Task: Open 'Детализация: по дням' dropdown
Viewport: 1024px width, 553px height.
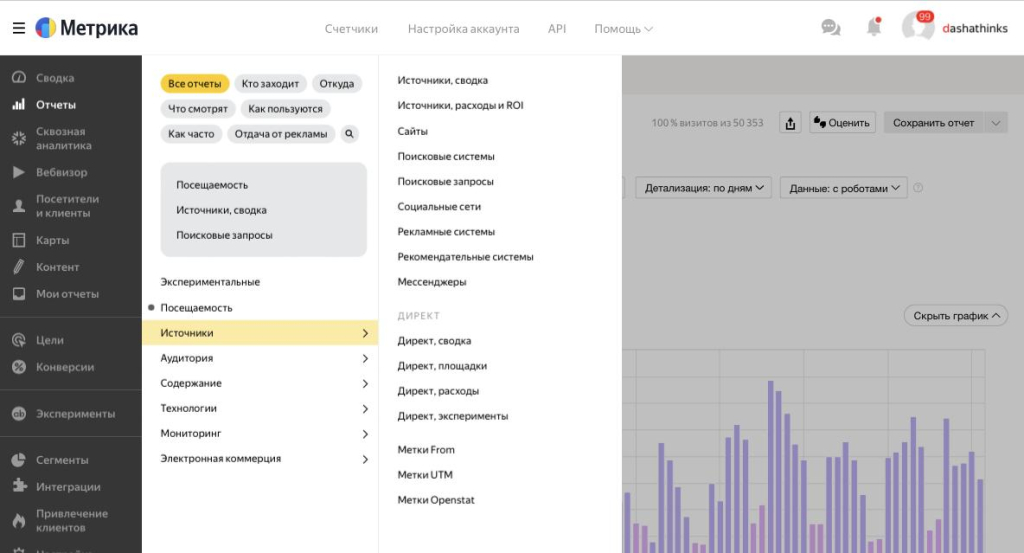Action: (706, 187)
